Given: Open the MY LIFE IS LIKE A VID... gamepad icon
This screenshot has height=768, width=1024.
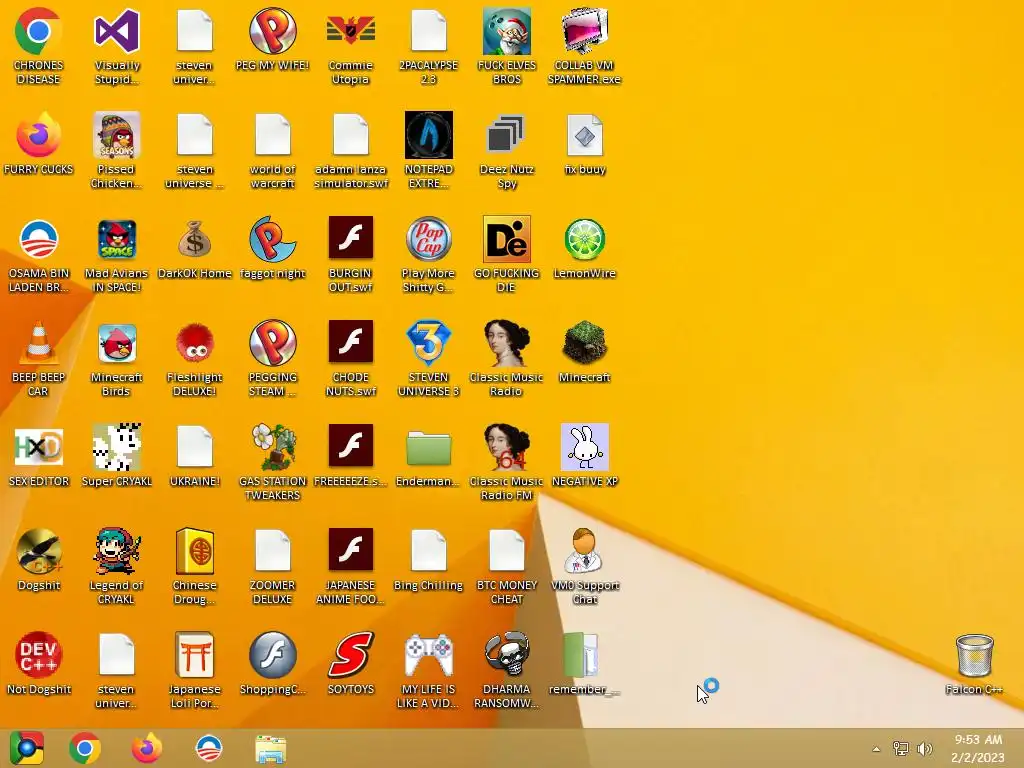Looking at the screenshot, I should [x=428, y=656].
